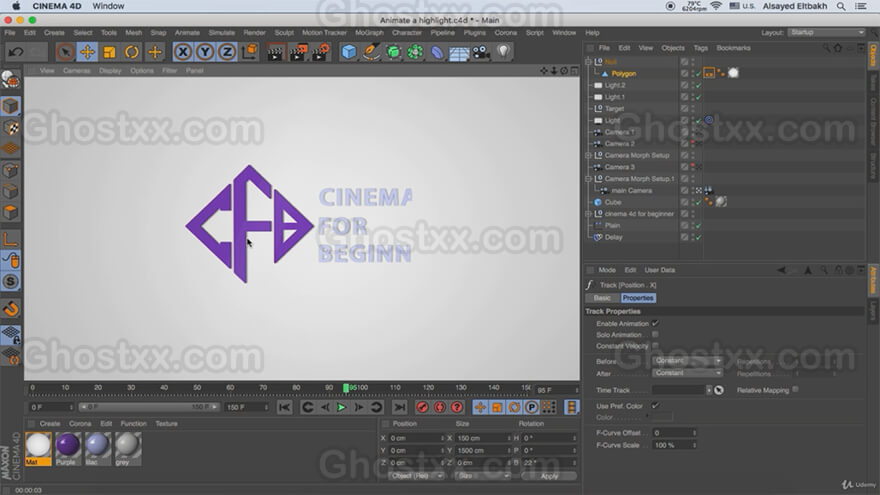
Task: Add a Cube primitive object
Action: click(x=349, y=52)
